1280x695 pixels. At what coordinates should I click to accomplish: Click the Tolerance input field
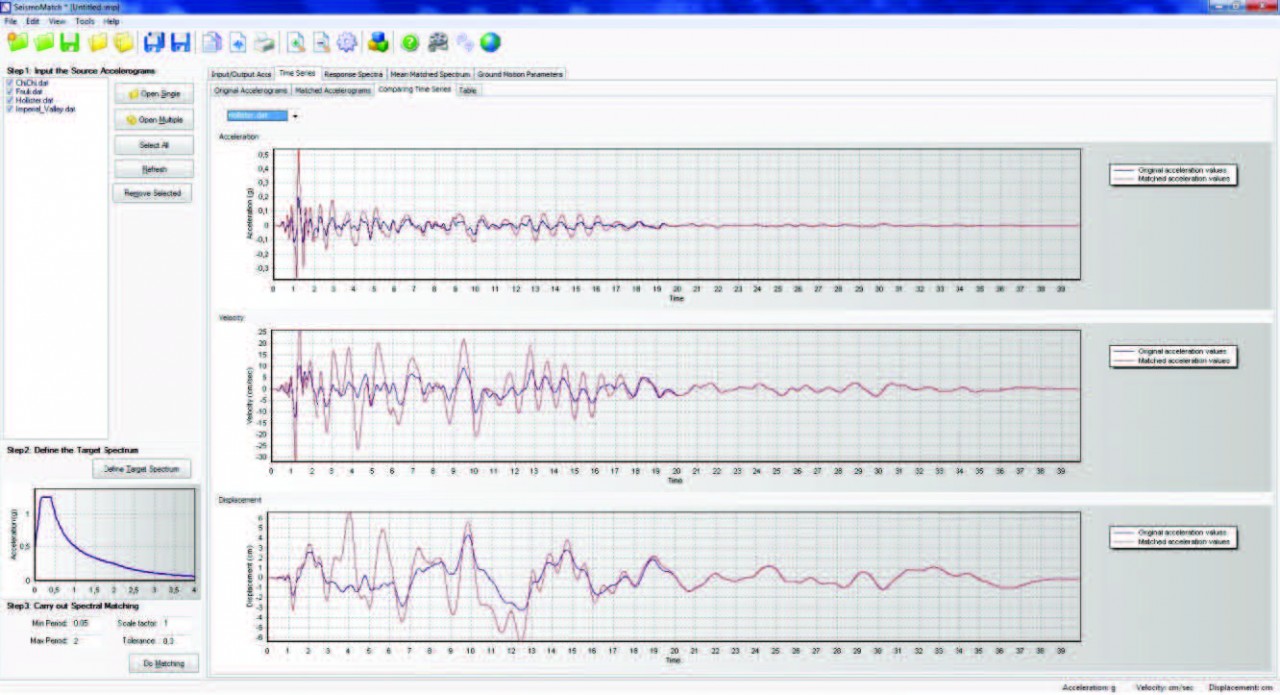175,640
